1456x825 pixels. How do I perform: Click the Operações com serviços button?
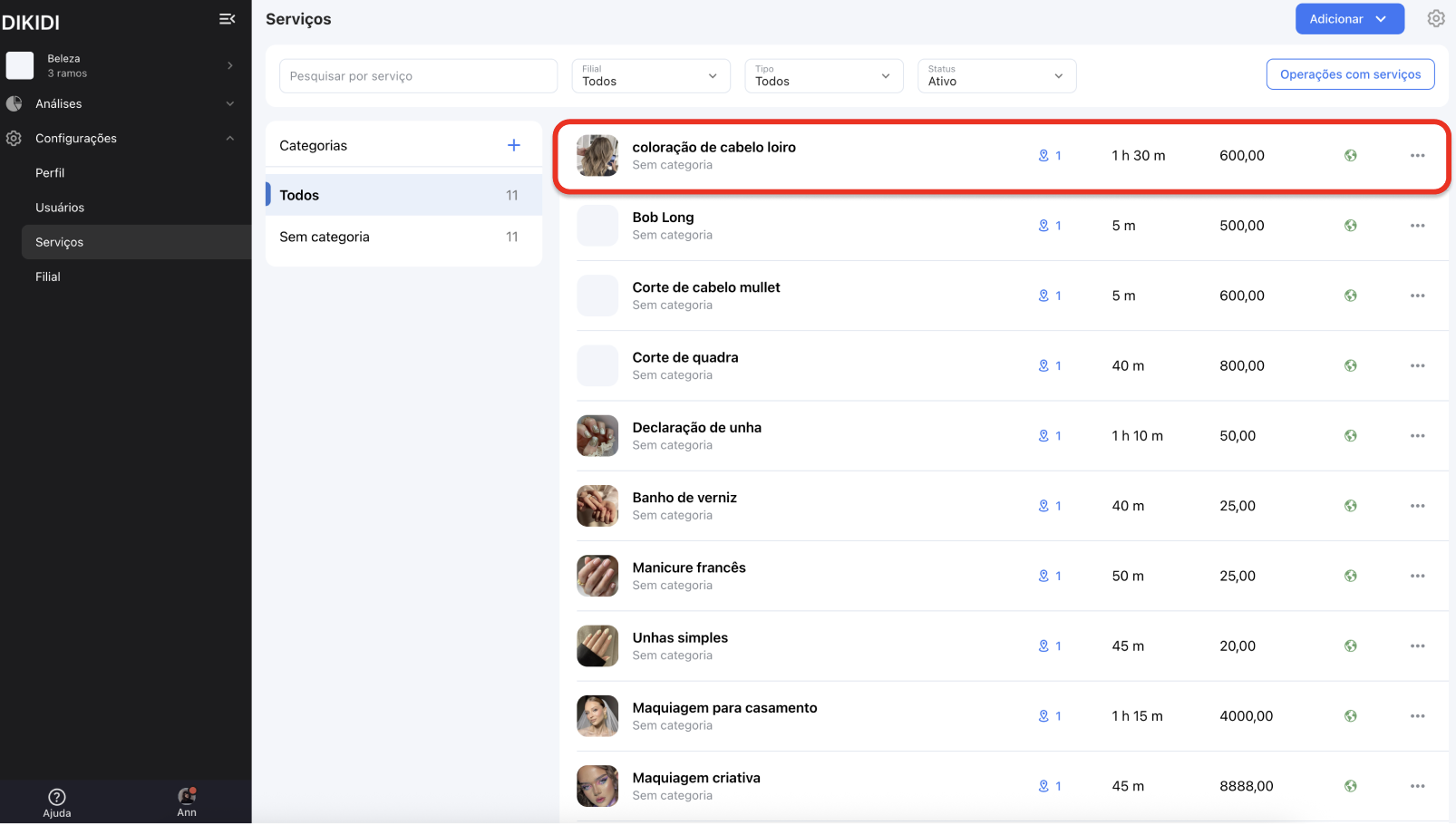pos(1350,74)
